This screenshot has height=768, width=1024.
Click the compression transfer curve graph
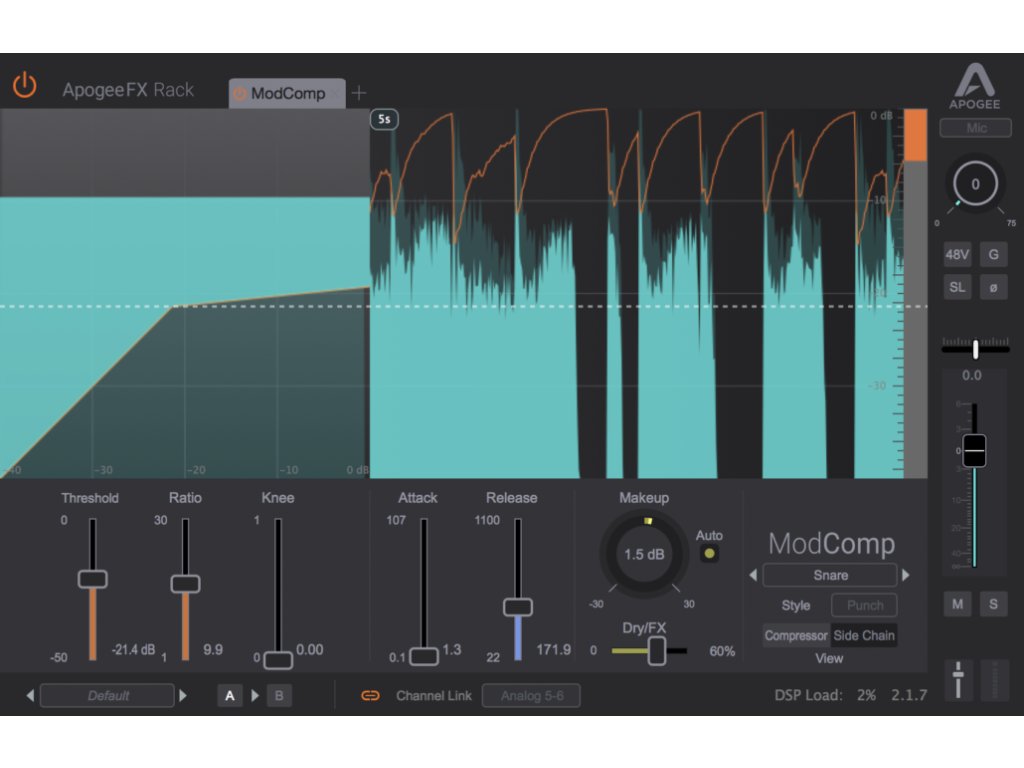point(185,294)
